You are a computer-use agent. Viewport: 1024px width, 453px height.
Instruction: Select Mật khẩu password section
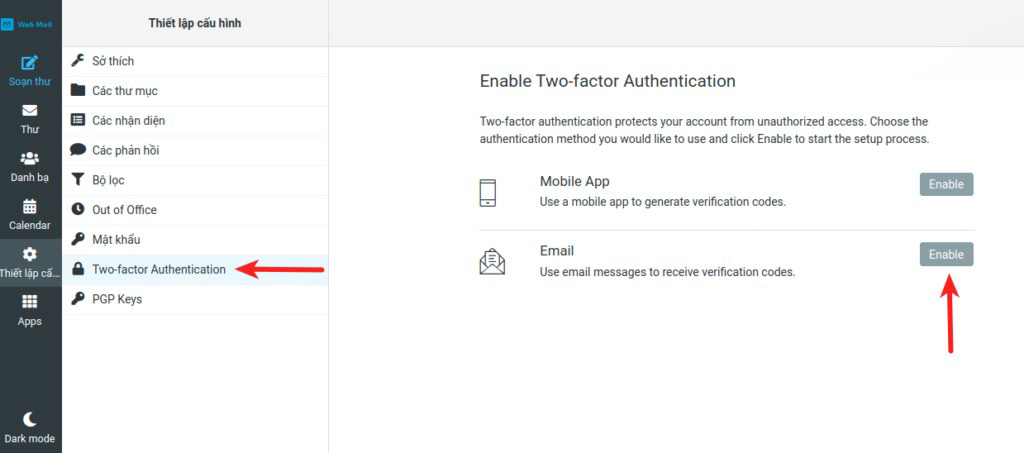[x=116, y=240]
